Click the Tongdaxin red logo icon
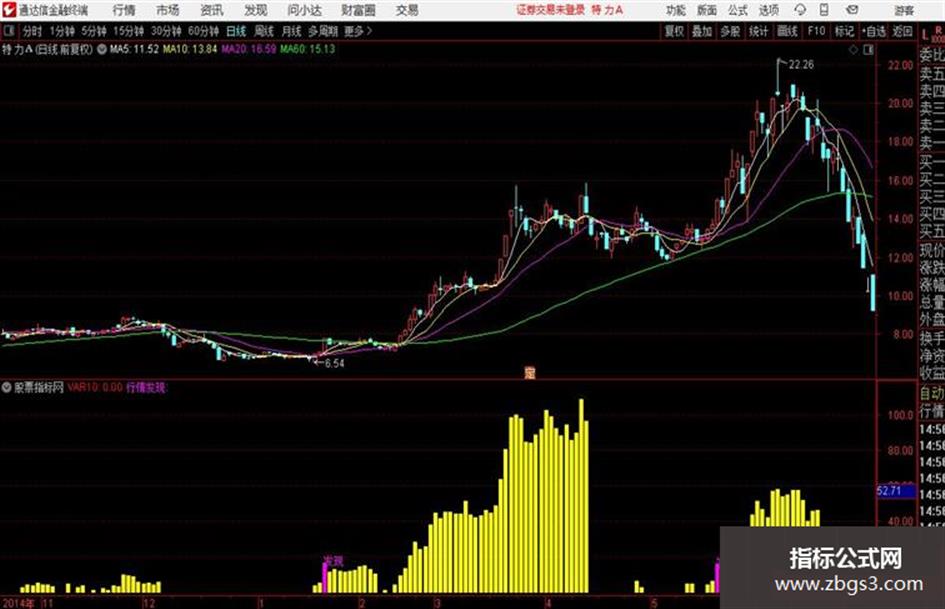This screenshot has width=945, height=609. click(x=8, y=10)
